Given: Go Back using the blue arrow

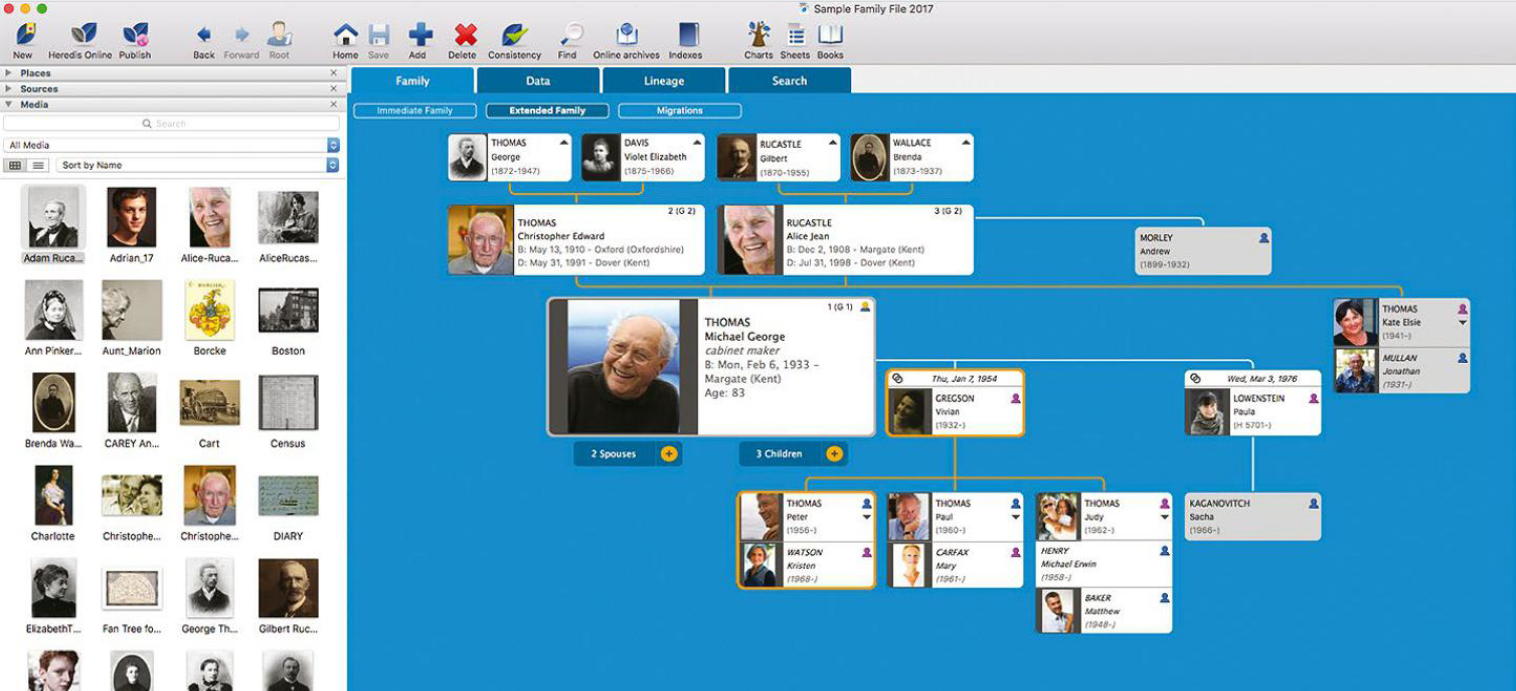Looking at the screenshot, I should (x=204, y=35).
